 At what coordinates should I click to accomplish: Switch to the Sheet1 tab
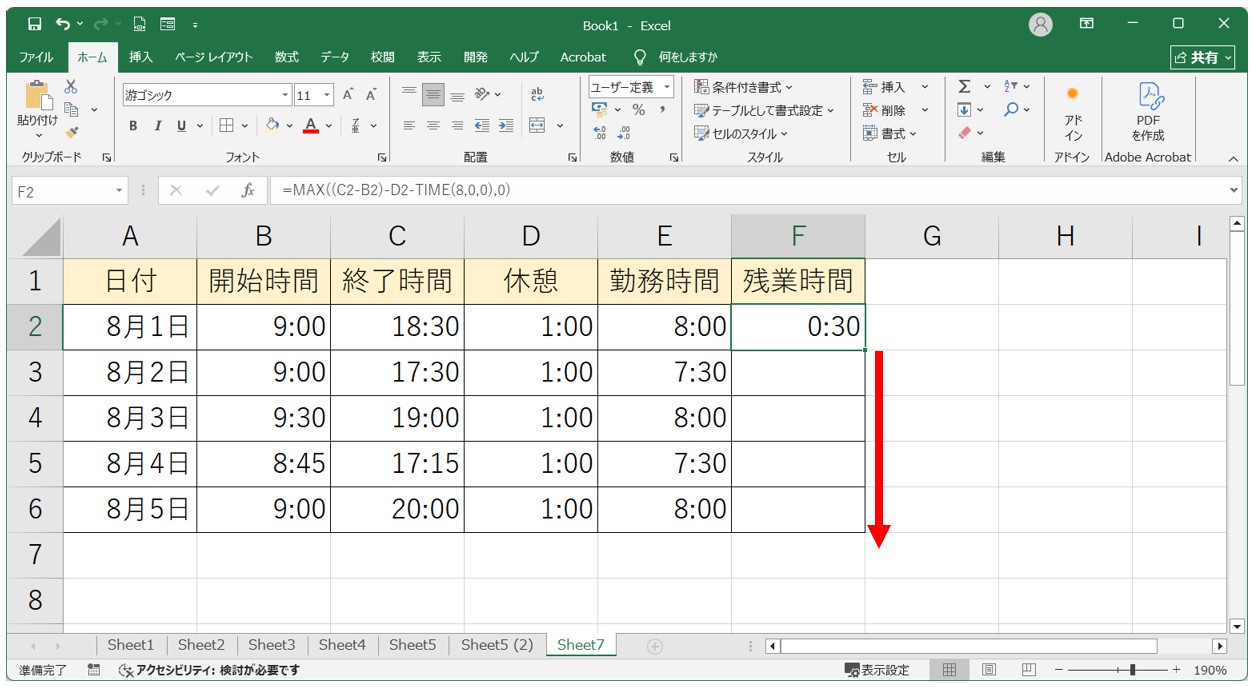(131, 645)
